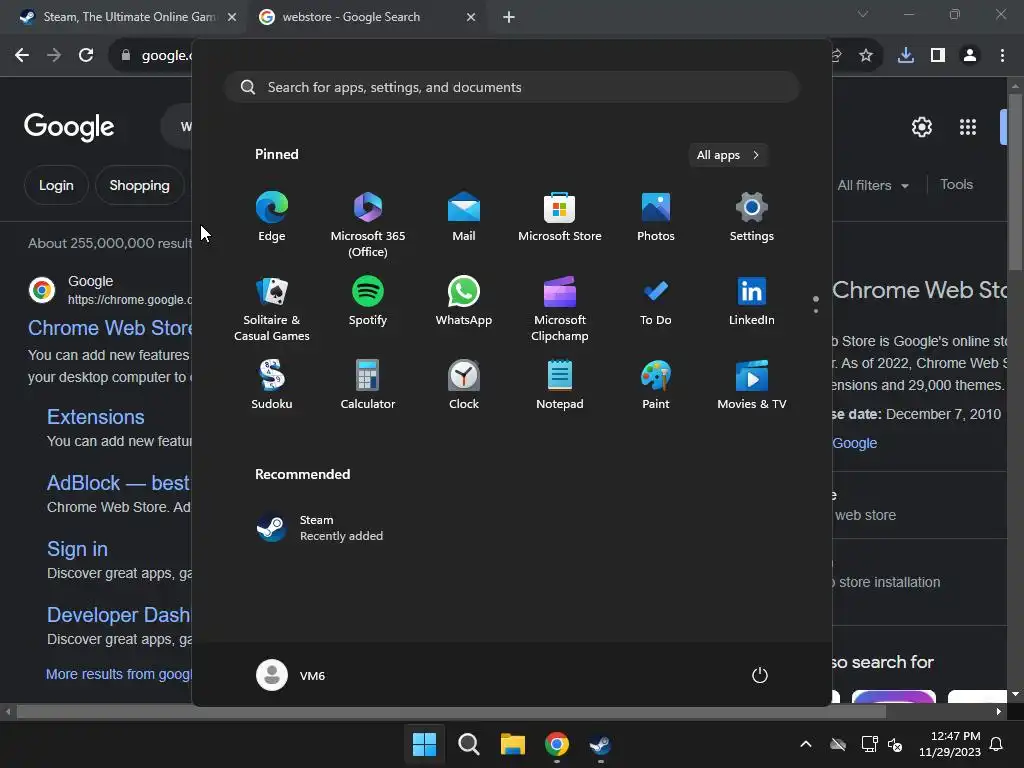Open Google quick settings gear

point(921,127)
